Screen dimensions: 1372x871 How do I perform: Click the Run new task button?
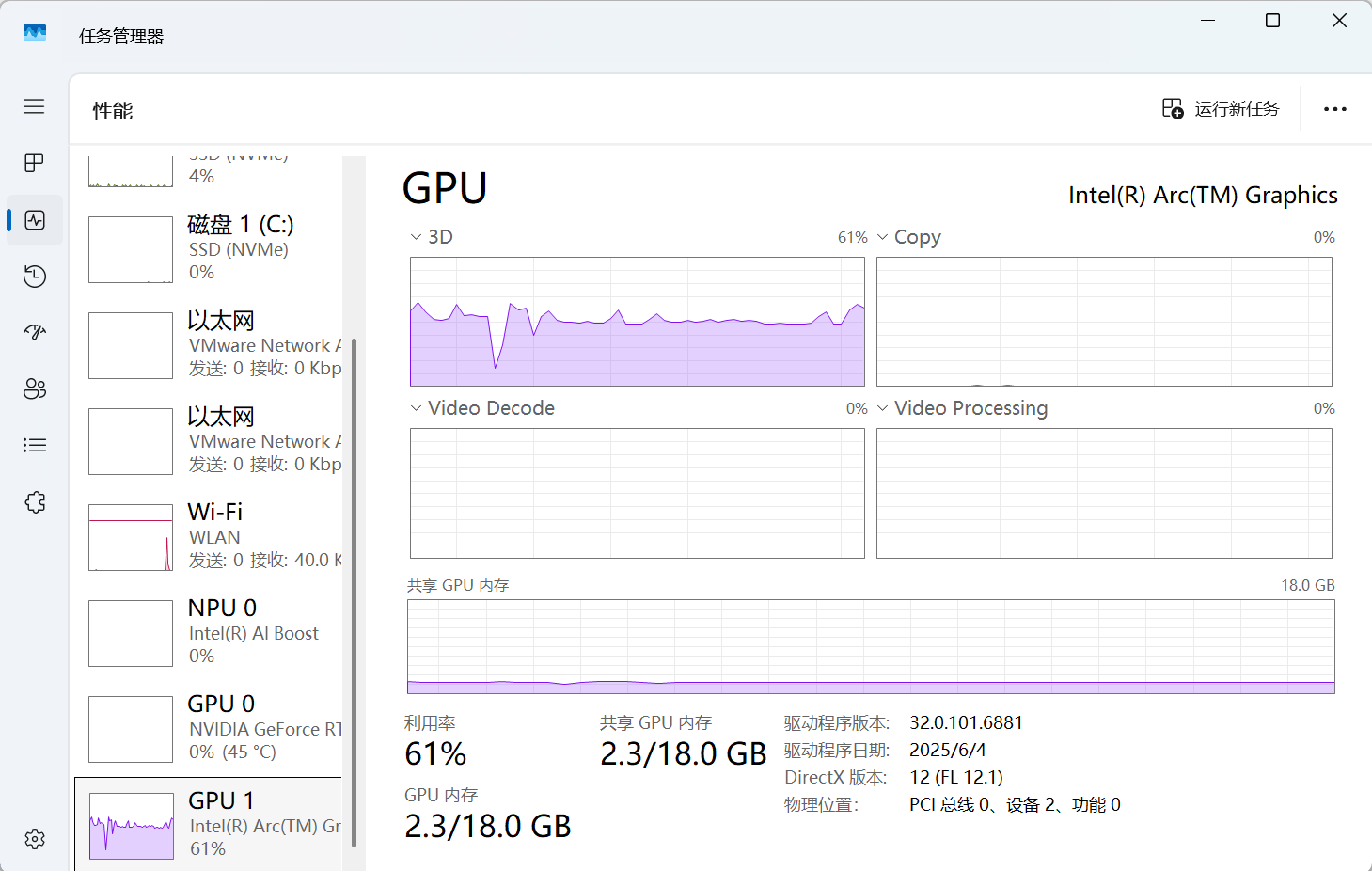1221,109
